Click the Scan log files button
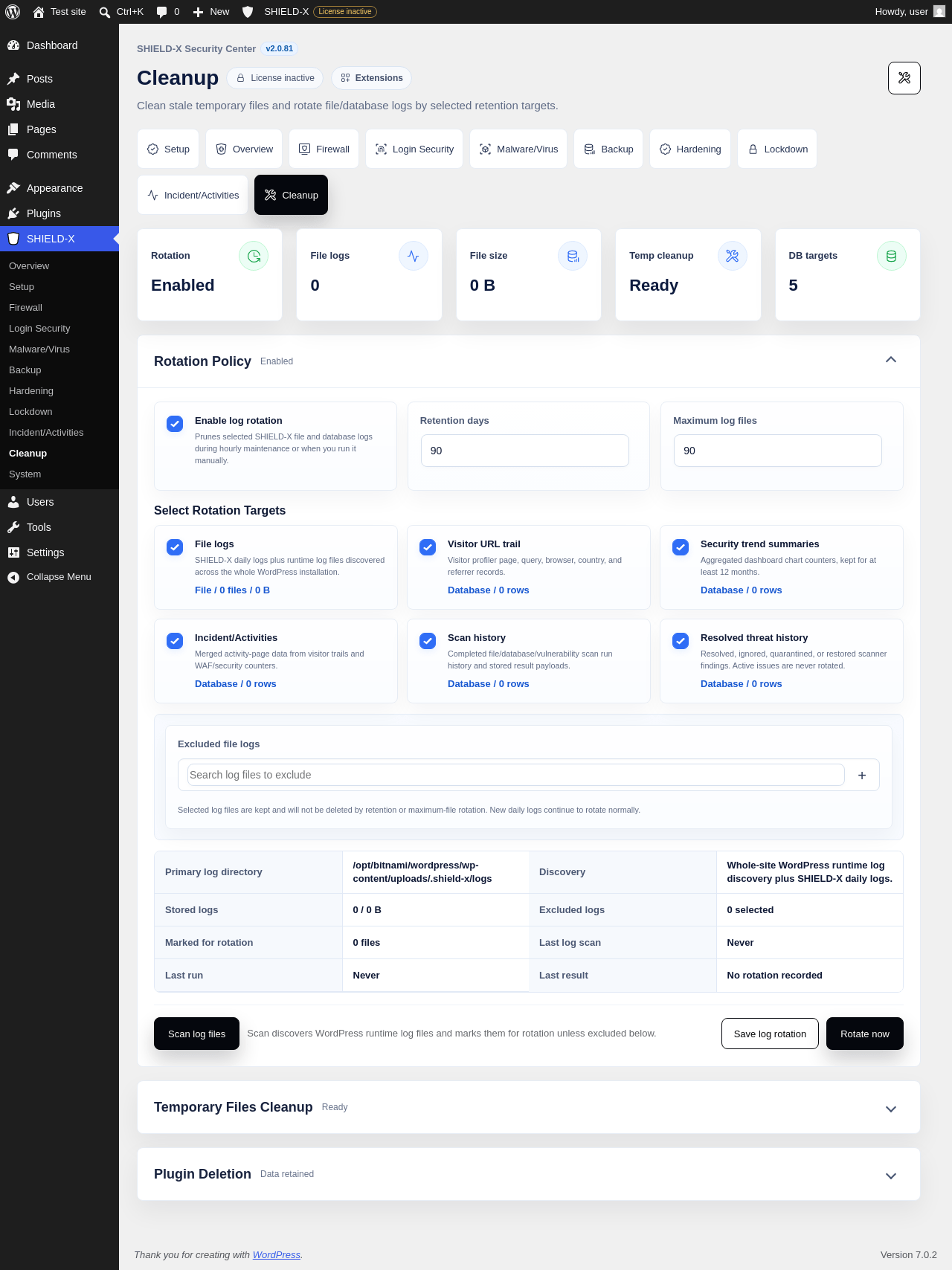 point(196,1034)
